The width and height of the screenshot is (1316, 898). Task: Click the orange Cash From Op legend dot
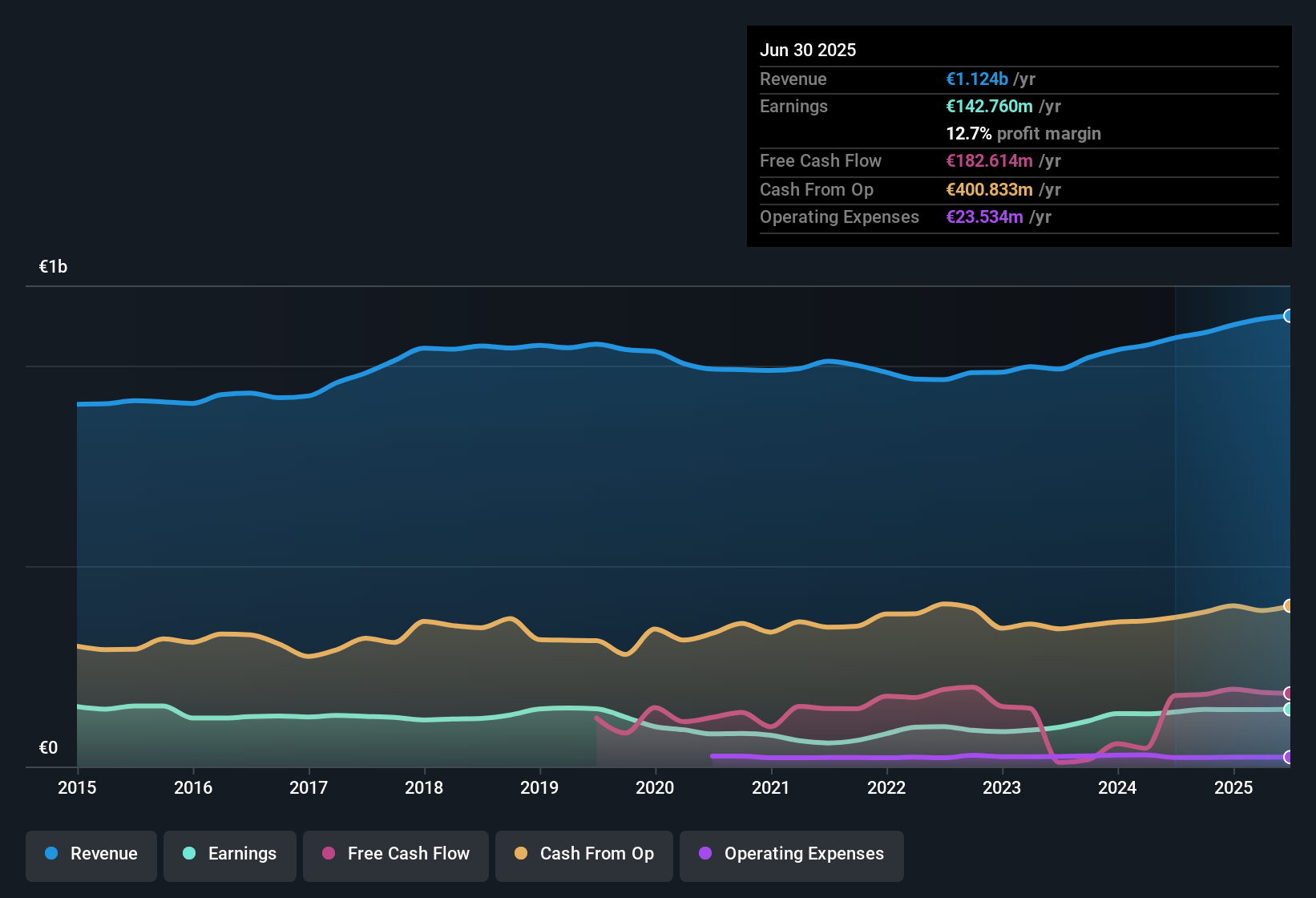coord(521,854)
